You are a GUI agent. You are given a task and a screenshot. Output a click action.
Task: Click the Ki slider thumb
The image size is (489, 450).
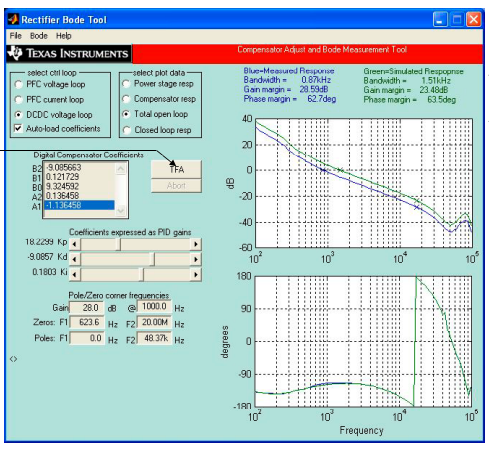coord(141,275)
